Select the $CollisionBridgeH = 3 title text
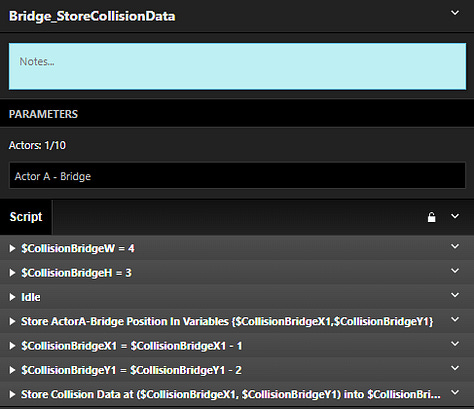 click(x=76, y=273)
